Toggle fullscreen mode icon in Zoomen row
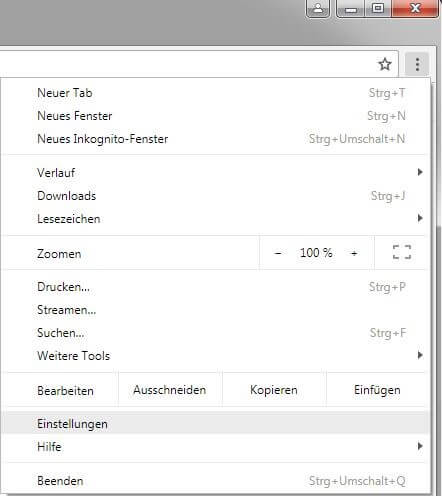This screenshot has height=496, width=442. pyautogui.click(x=402, y=252)
